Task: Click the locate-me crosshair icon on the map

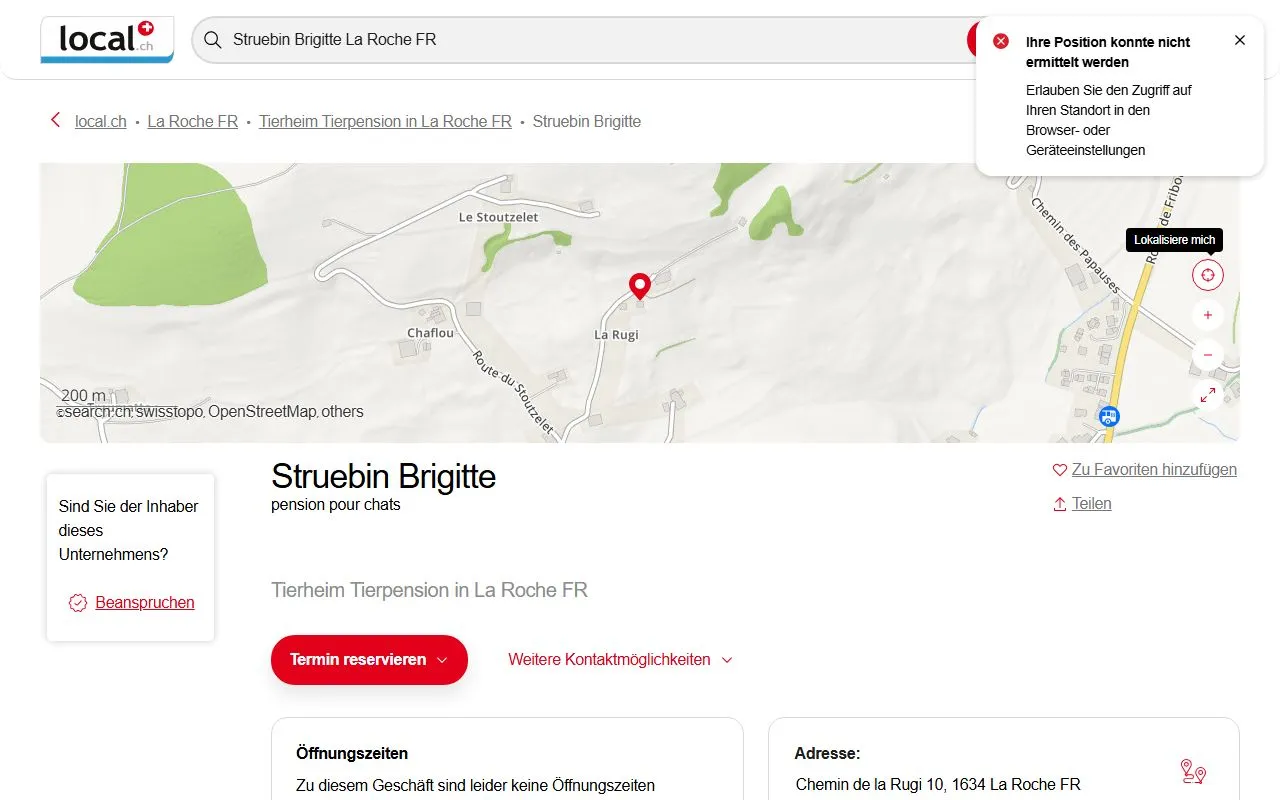Action: [1207, 274]
